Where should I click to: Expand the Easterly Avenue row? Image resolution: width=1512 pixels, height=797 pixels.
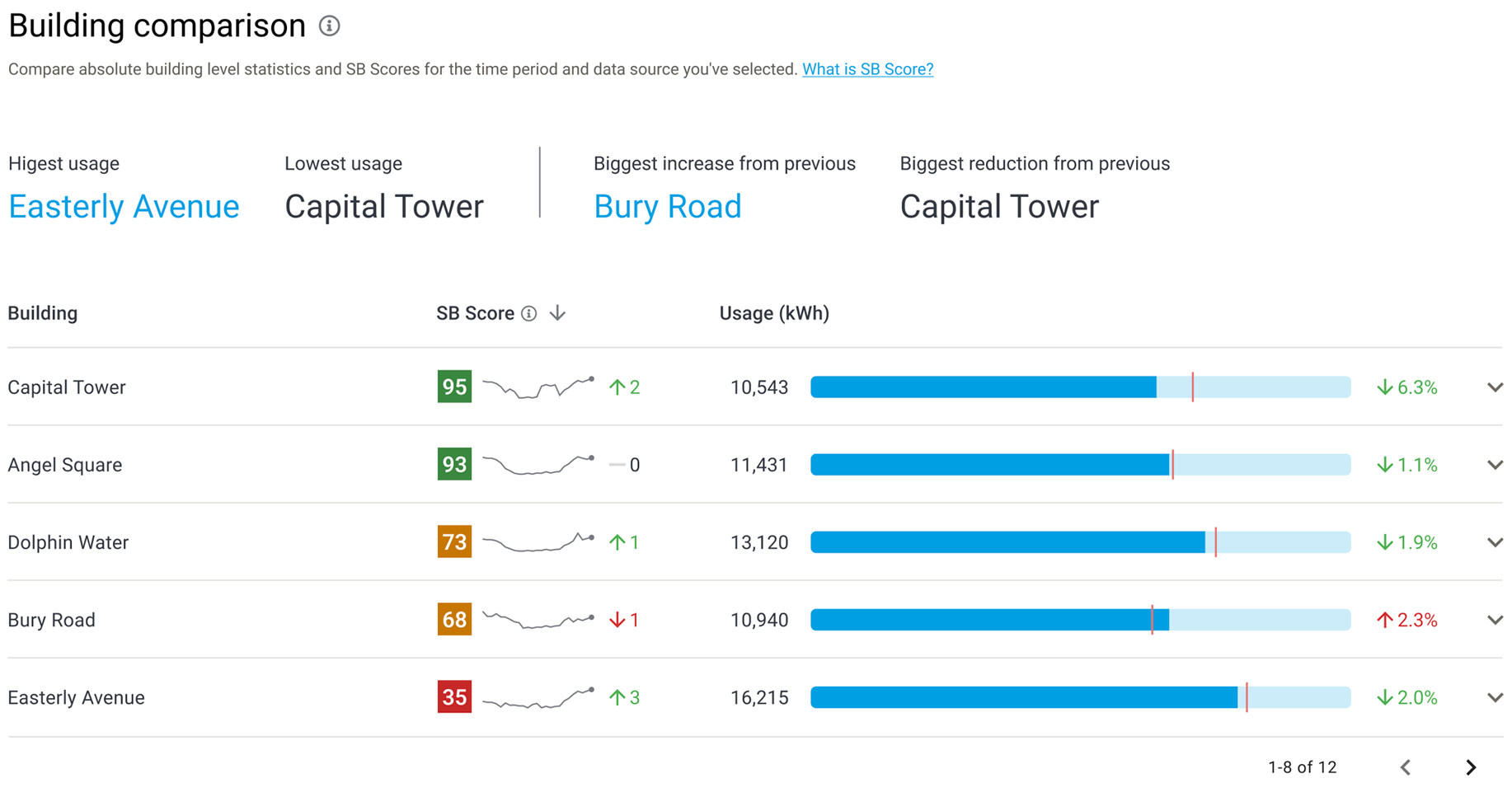pos(1495,697)
